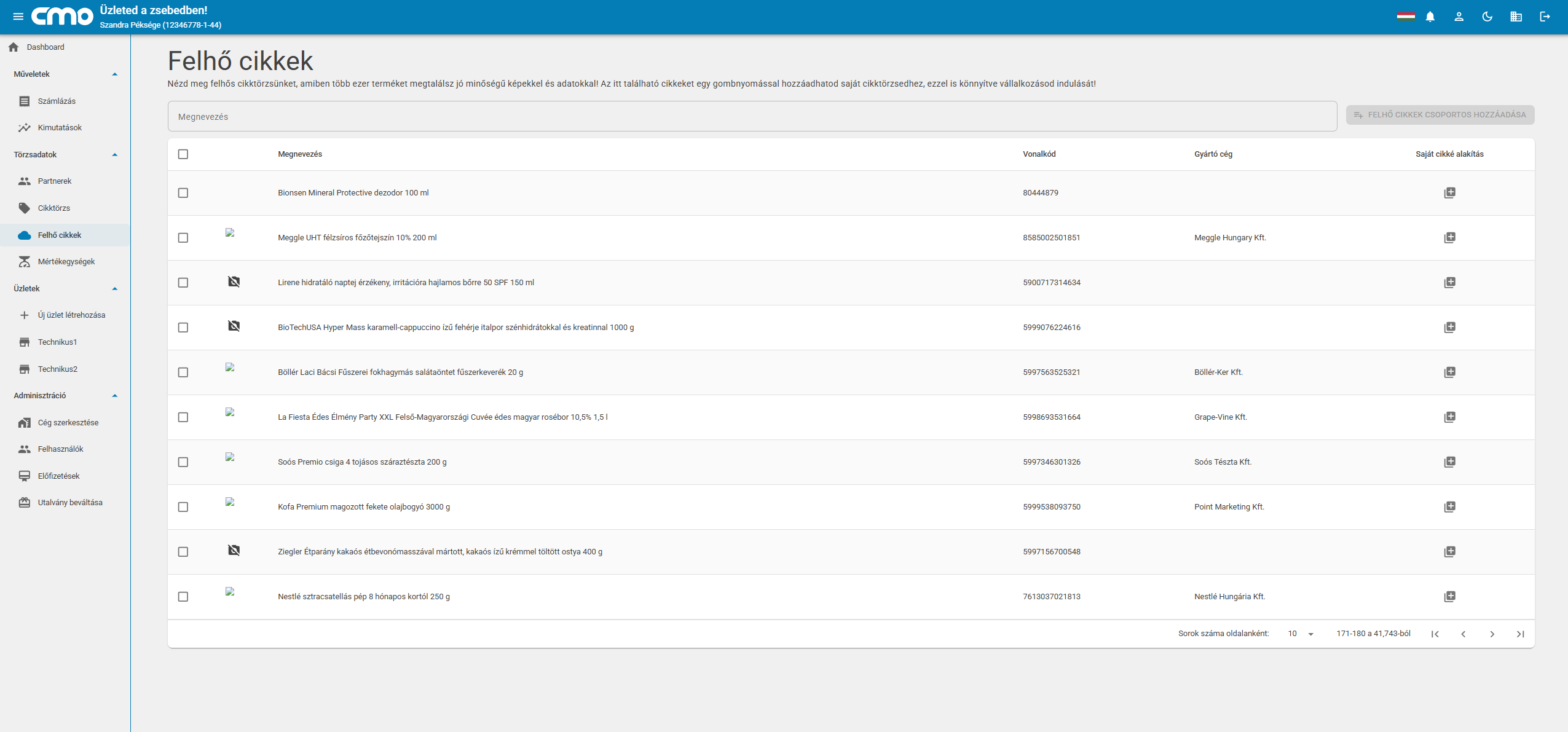
Task: Add Bionsen Mineral Protective dezodor to own items
Action: (1449, 193)
